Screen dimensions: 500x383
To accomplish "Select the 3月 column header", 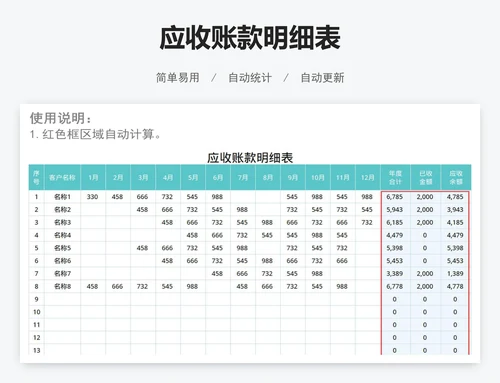I will [x=143, y=177].
